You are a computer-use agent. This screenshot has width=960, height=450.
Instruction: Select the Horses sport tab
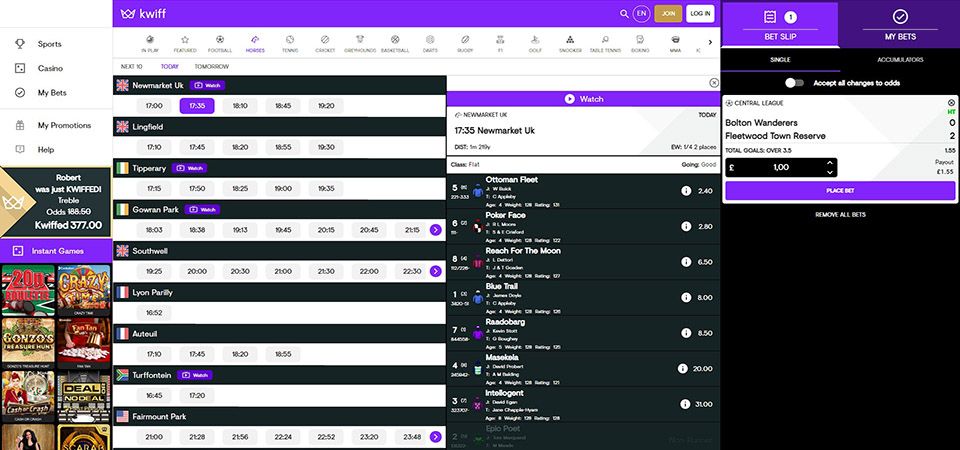[x=255, y=43]
